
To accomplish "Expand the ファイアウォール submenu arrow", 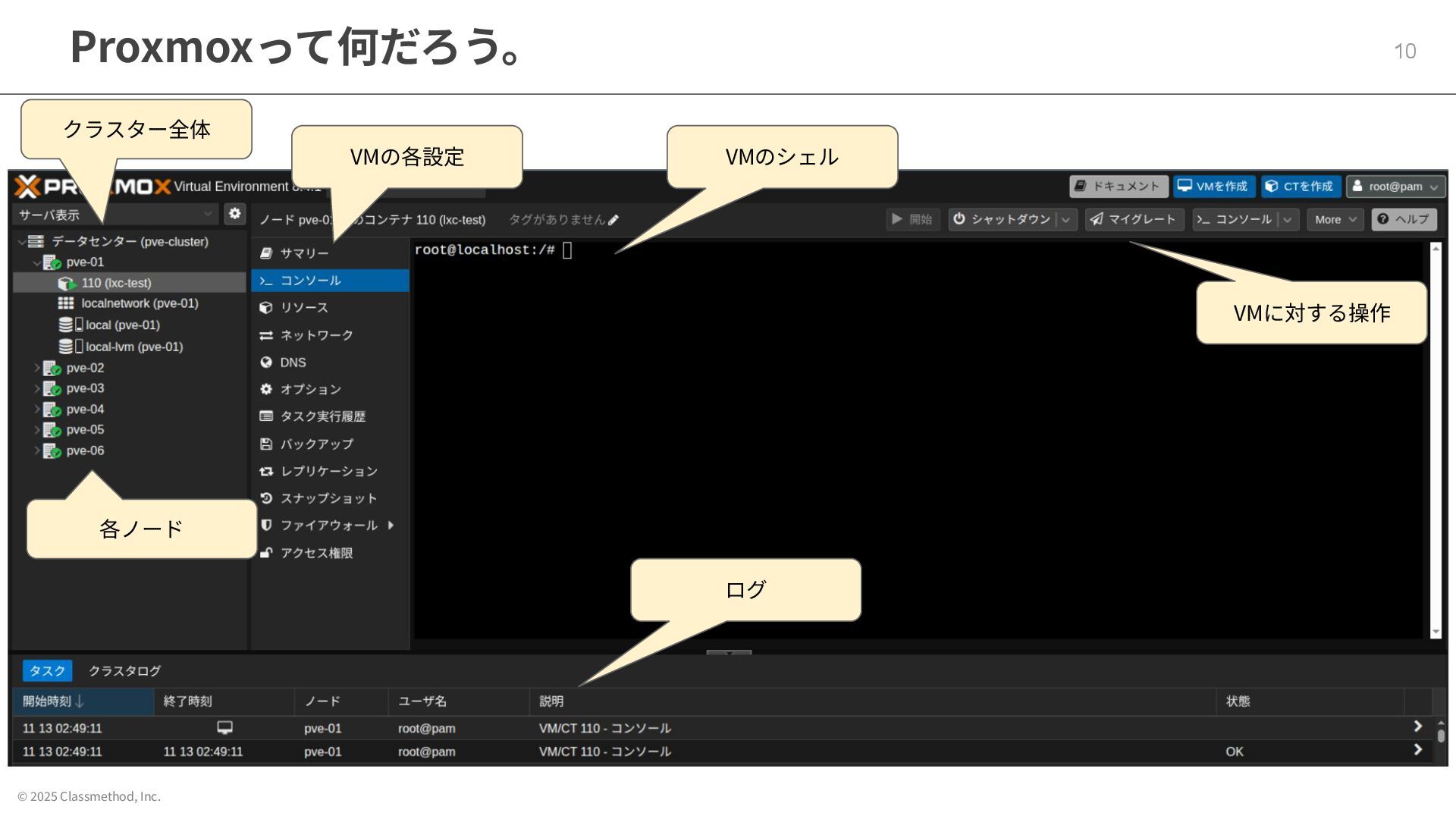I will 391,525.
